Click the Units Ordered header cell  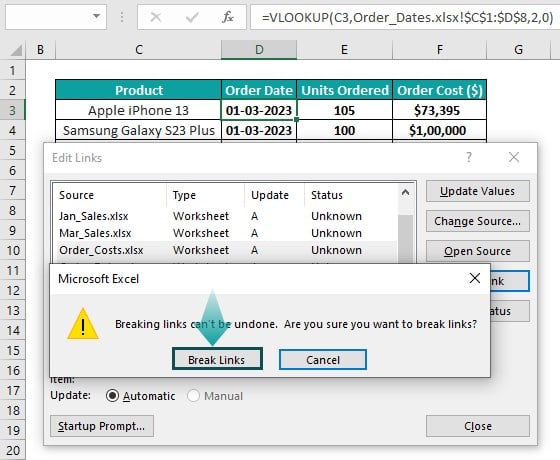(345, 90)
